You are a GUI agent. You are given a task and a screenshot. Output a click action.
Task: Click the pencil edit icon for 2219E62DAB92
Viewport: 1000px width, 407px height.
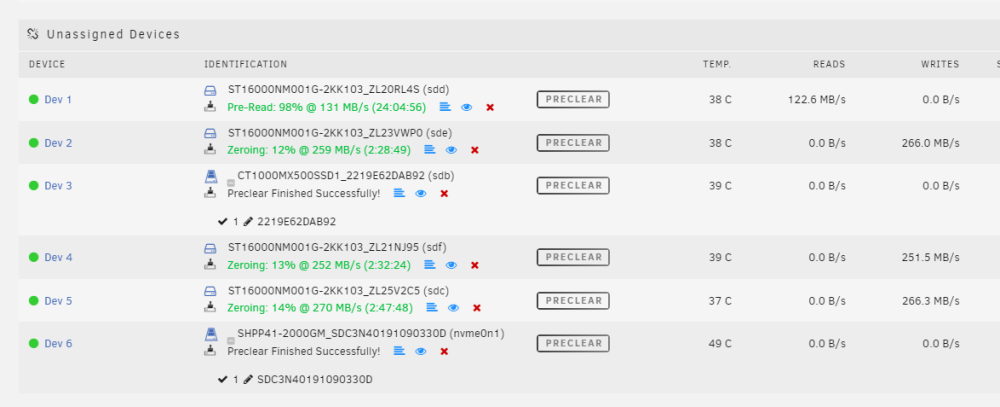click(x=248, y=222)
